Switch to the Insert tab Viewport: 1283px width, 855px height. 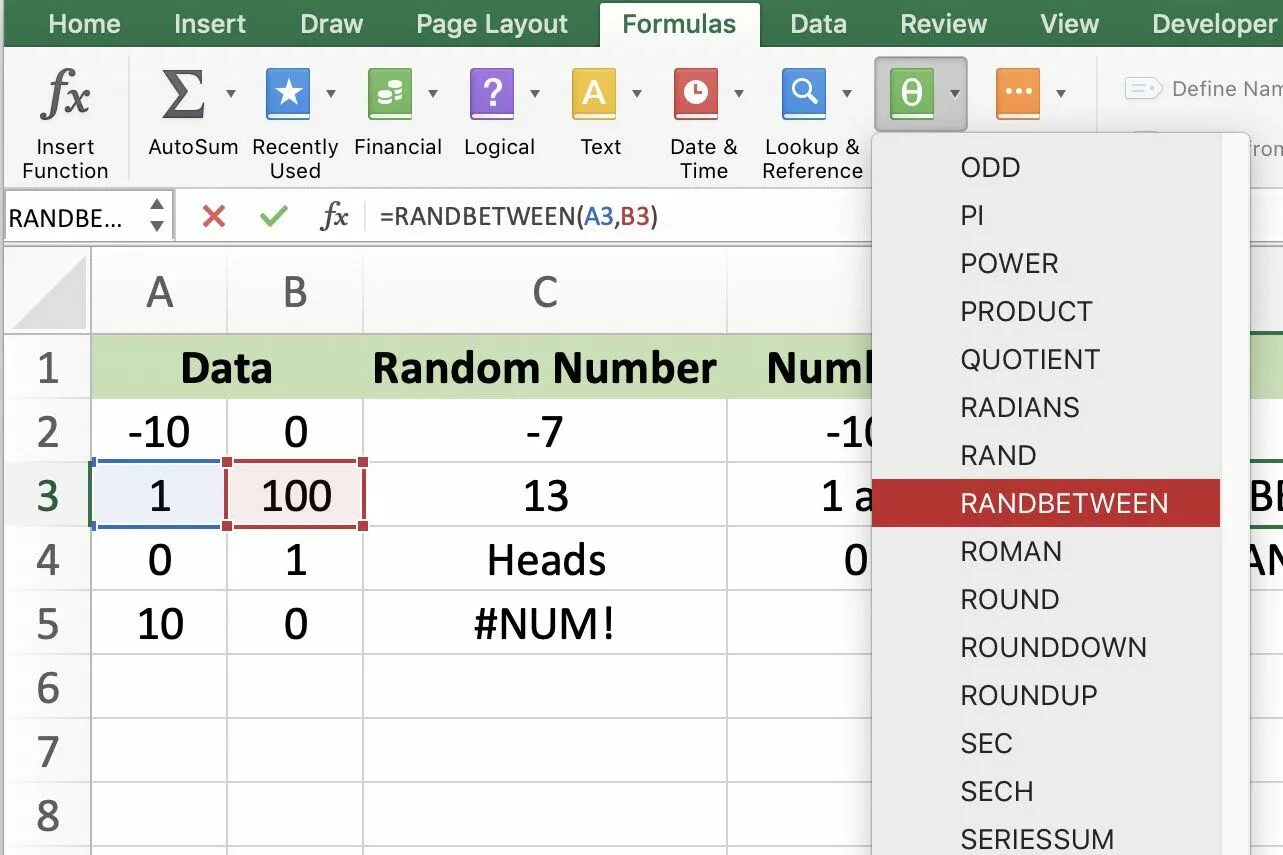pyautogui.click(x=209, y=24)
